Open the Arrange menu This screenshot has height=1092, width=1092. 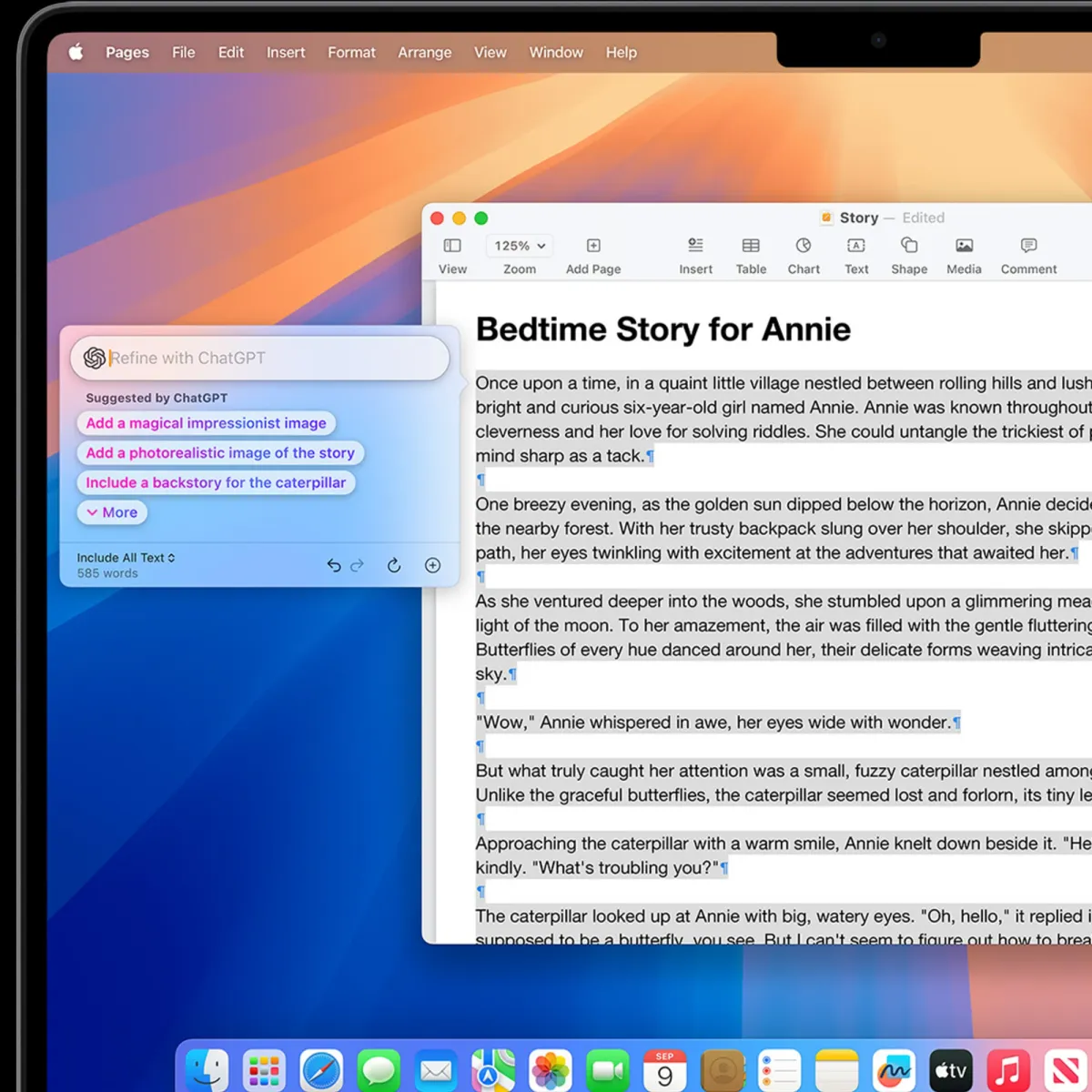point(424,52)
